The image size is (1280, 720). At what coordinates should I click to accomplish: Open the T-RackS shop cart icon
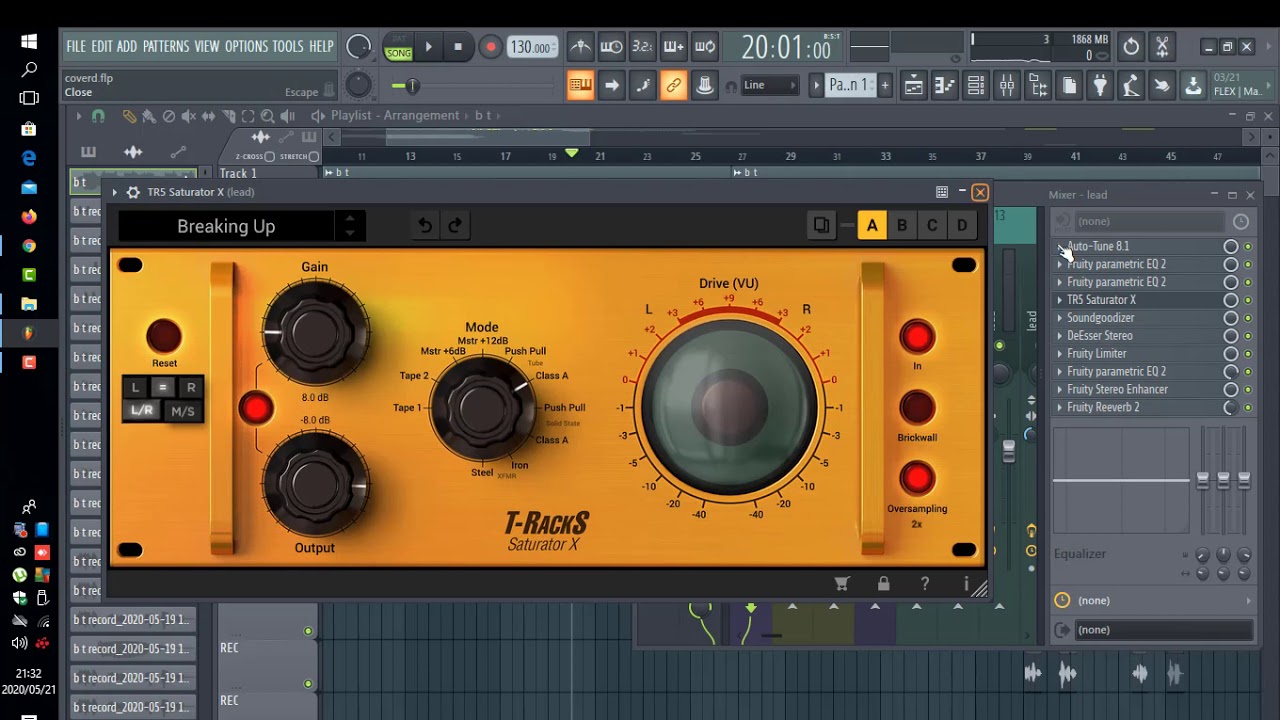[842, 583]
